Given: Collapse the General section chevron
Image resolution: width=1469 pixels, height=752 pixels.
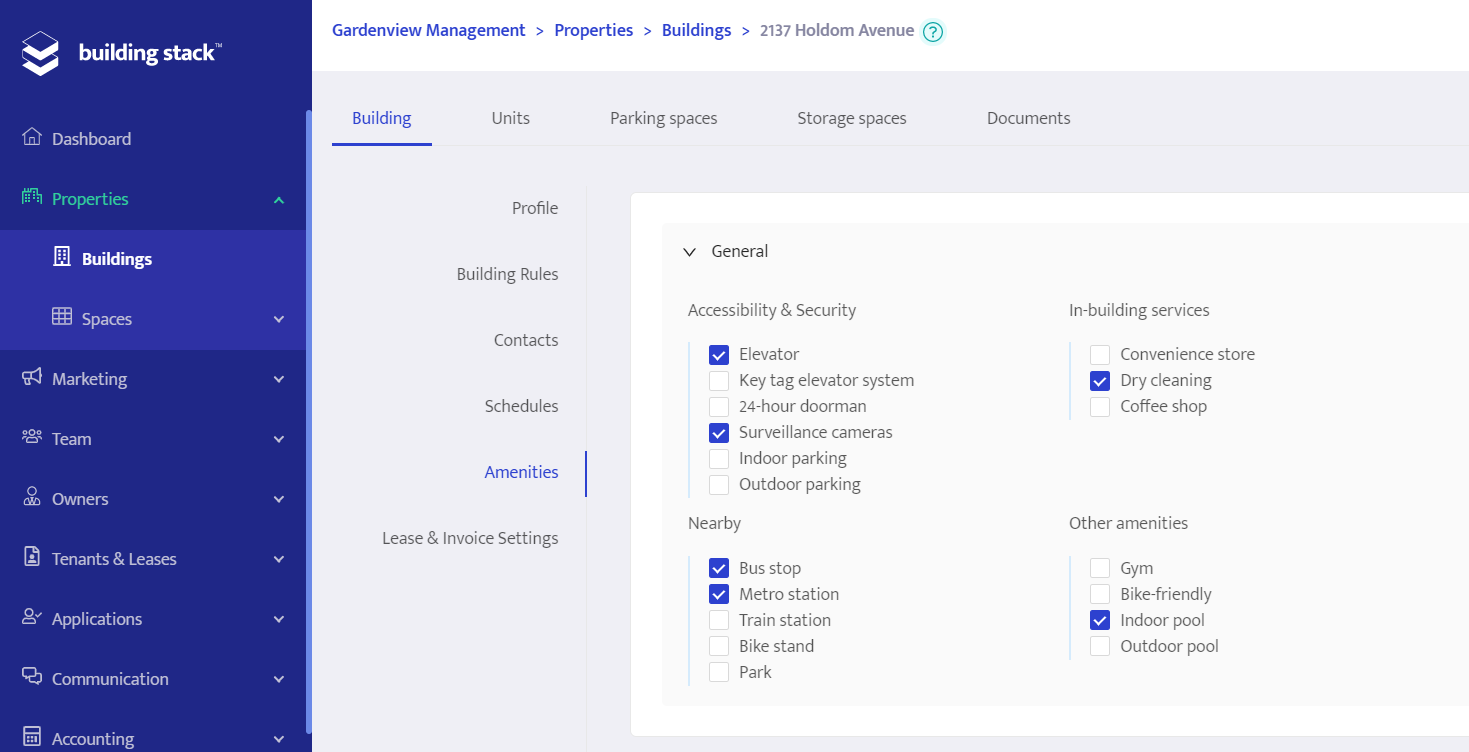Looking at the screenshot, I should [x=689, y=252].
